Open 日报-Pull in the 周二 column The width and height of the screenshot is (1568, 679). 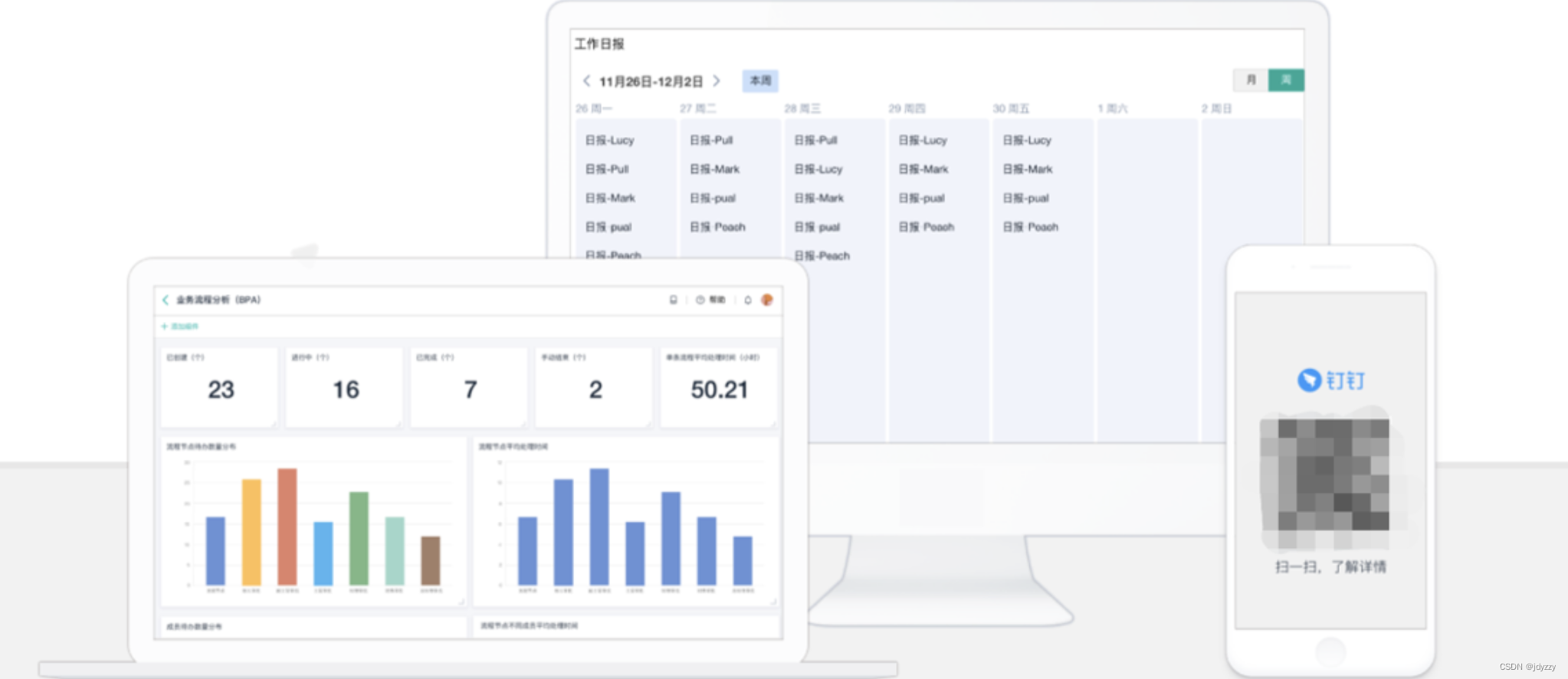point(711,140)
